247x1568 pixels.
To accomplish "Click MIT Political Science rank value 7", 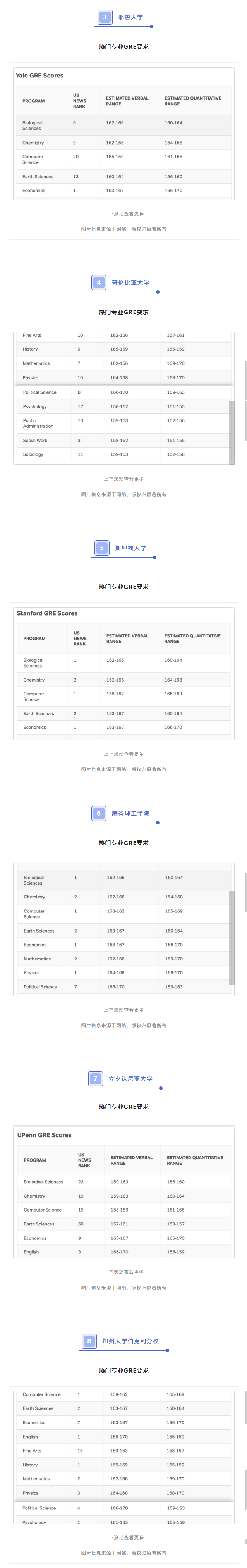I will [75, 987].
